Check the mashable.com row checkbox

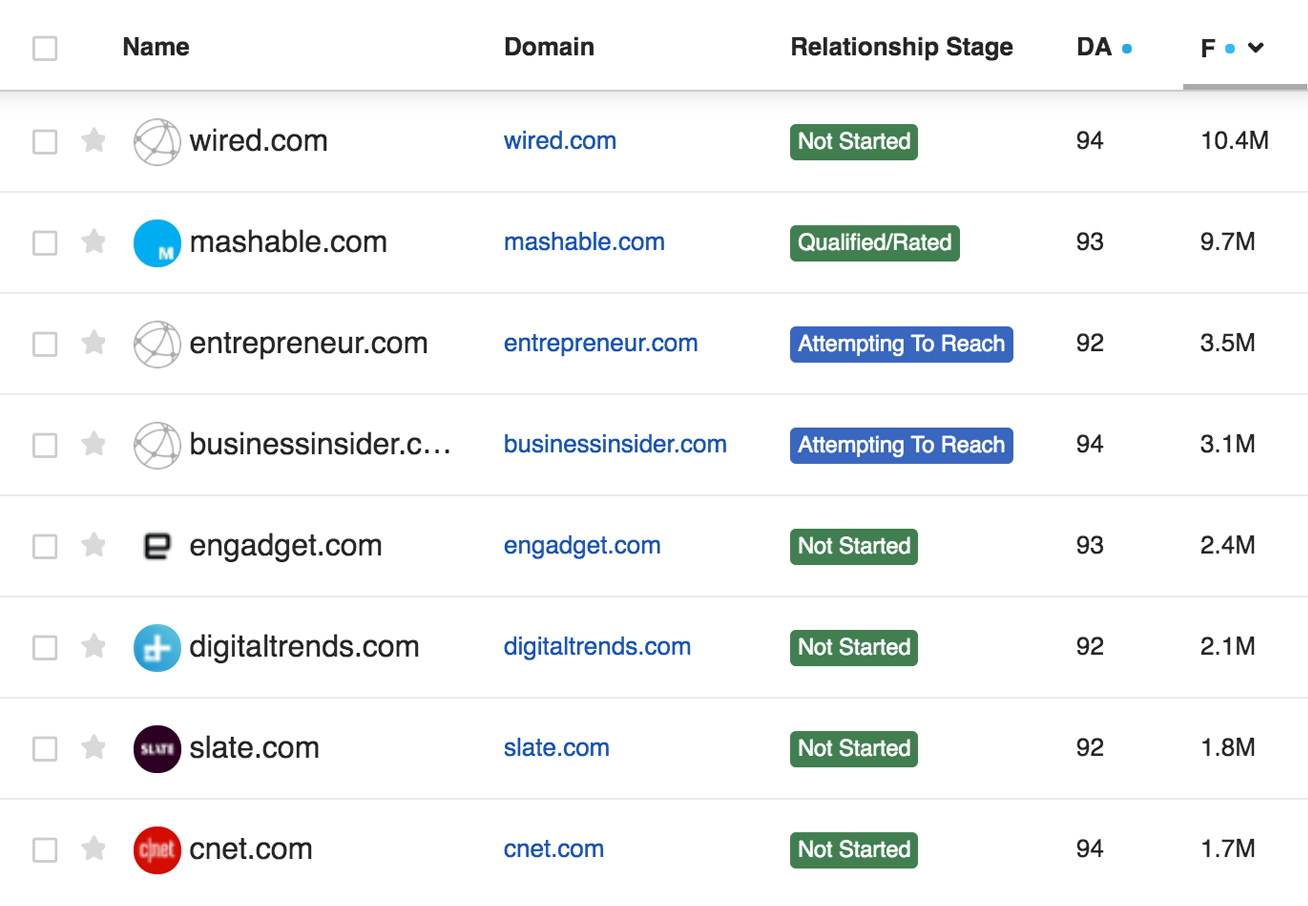(x=45, y=243)
